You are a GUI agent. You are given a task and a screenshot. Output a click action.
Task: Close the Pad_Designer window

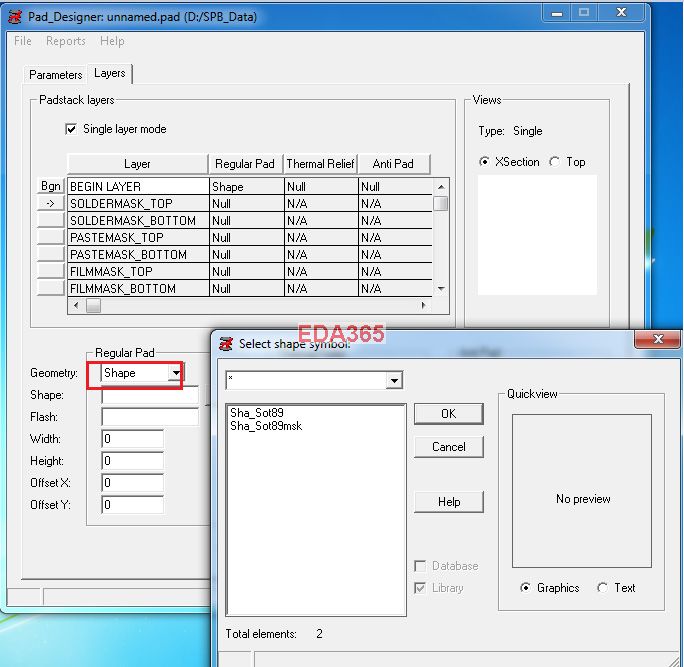(x=621, y=13)
